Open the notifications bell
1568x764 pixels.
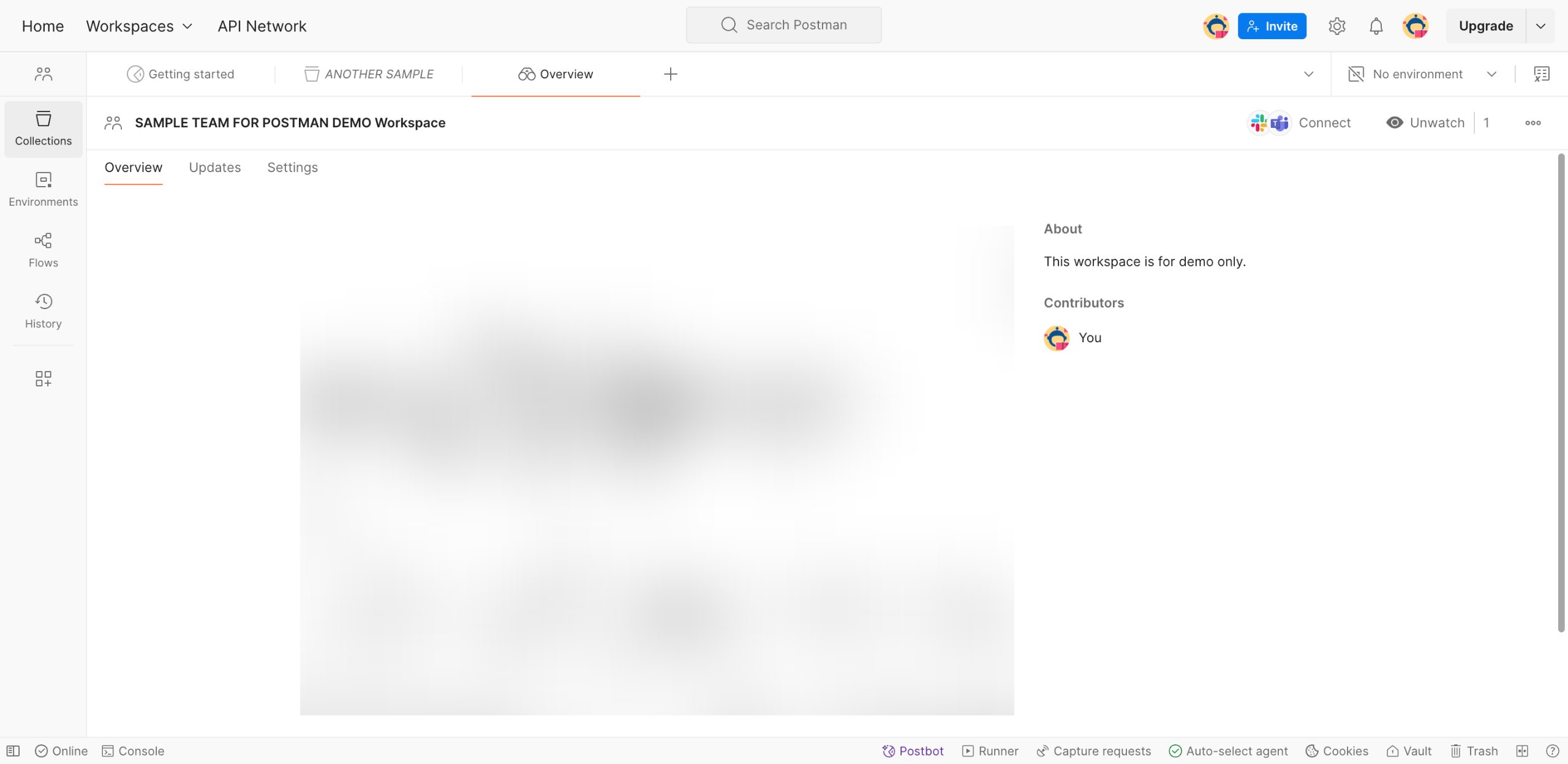click(x=1376, y=26)
